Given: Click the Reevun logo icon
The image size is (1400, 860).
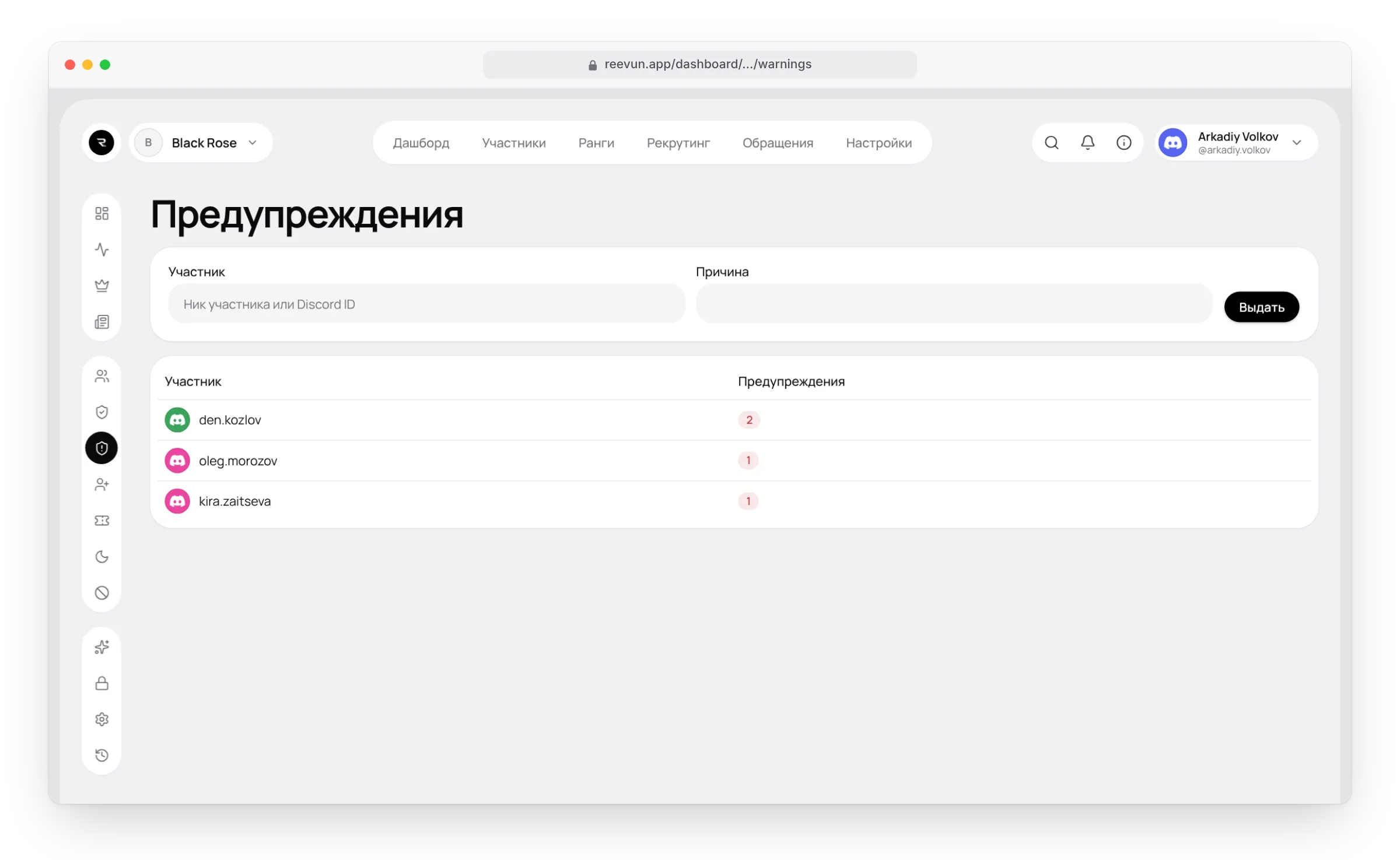Looking at the screenshot, I should click(x=101, y=142).
